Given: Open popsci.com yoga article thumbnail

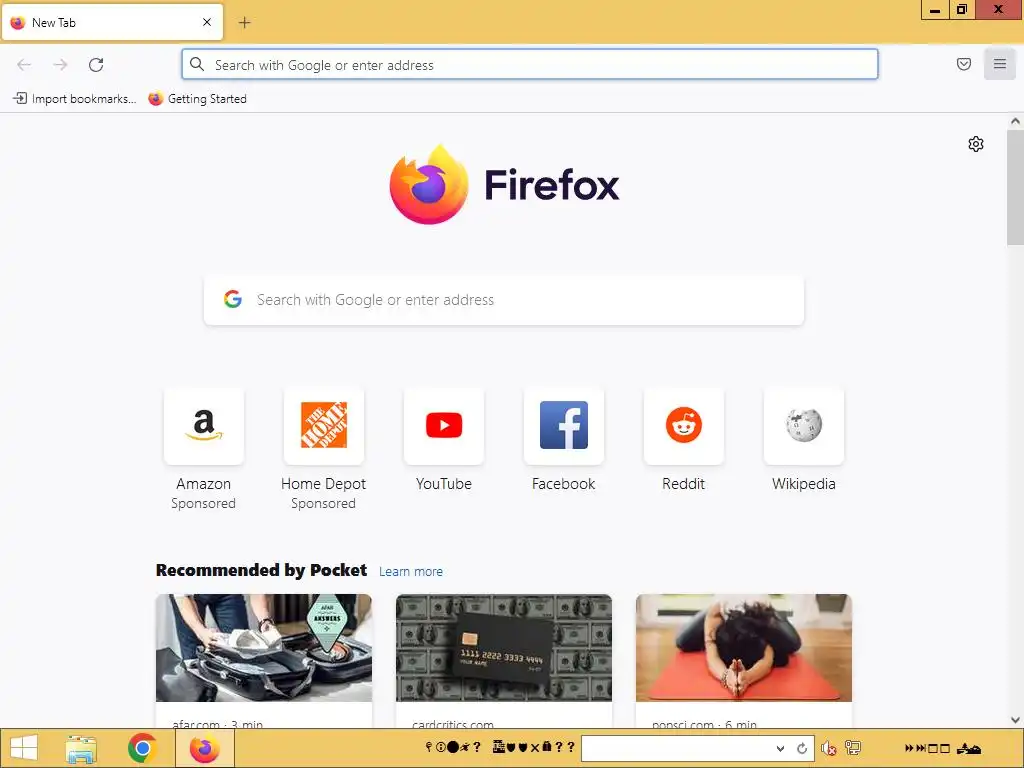Looking at the screenshot, I should (x=744, y=648).
